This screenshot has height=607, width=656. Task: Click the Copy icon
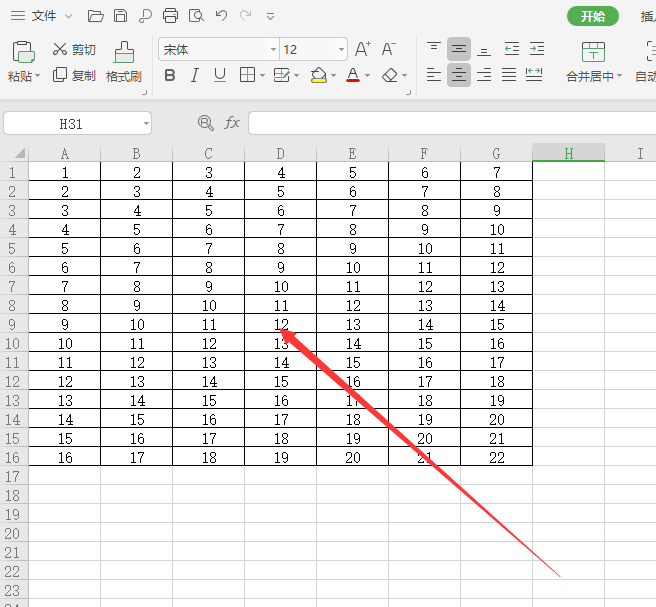pos(60,75)
